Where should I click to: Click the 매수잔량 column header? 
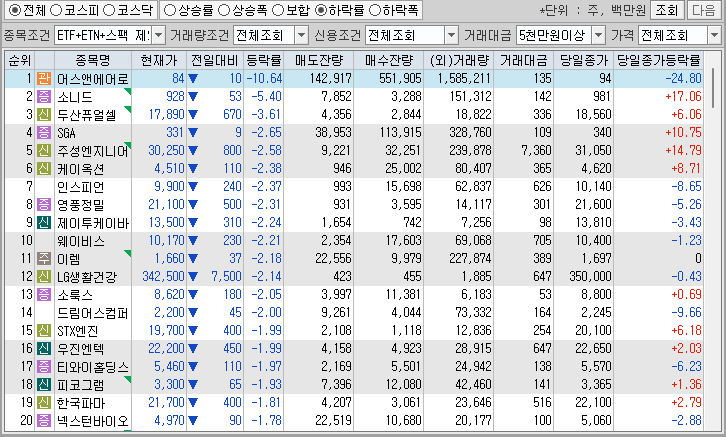[388, 60]
